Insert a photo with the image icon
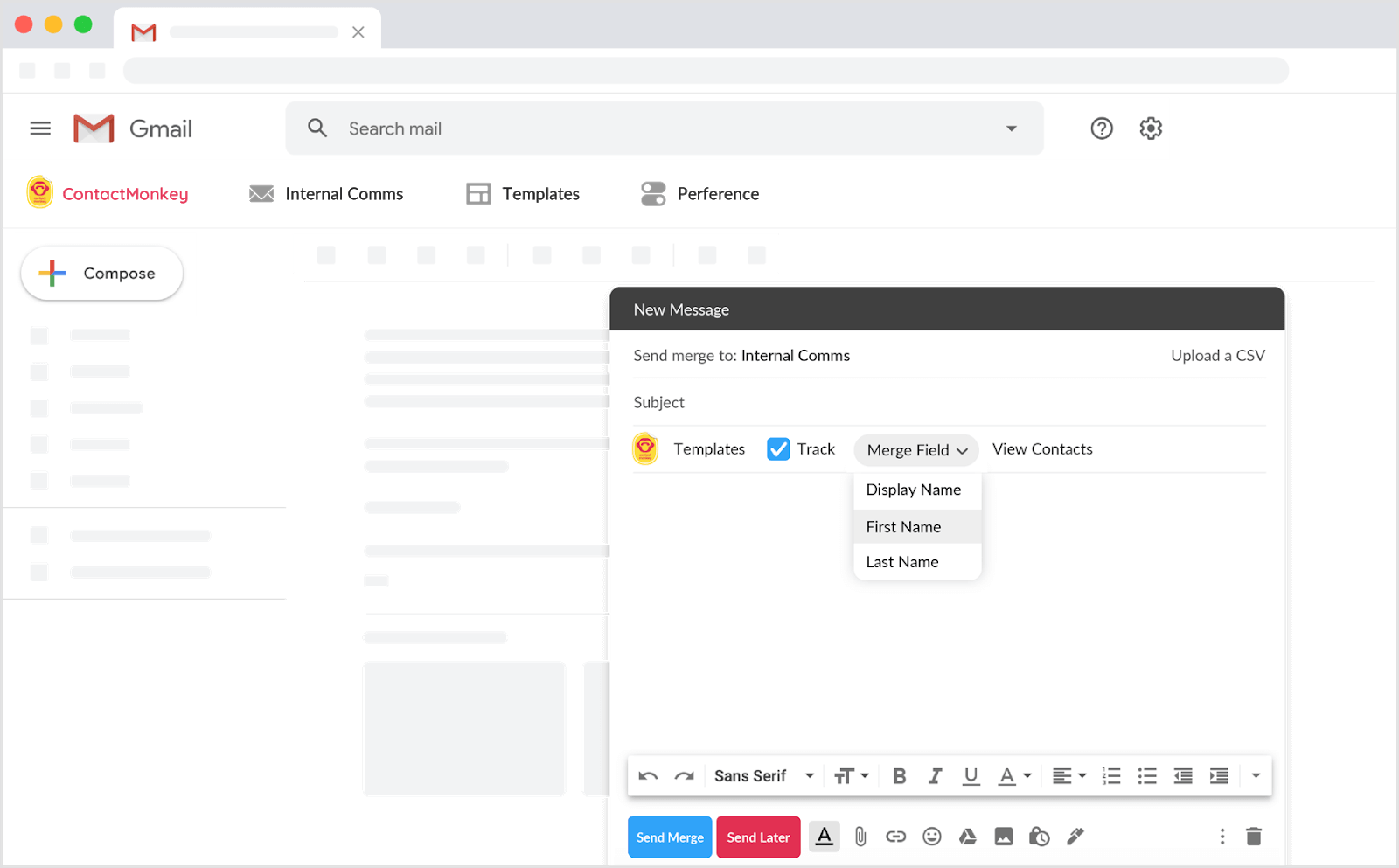Image resolution: width=1399 pixels, height=868 pixels. (x=1004, y=837)
